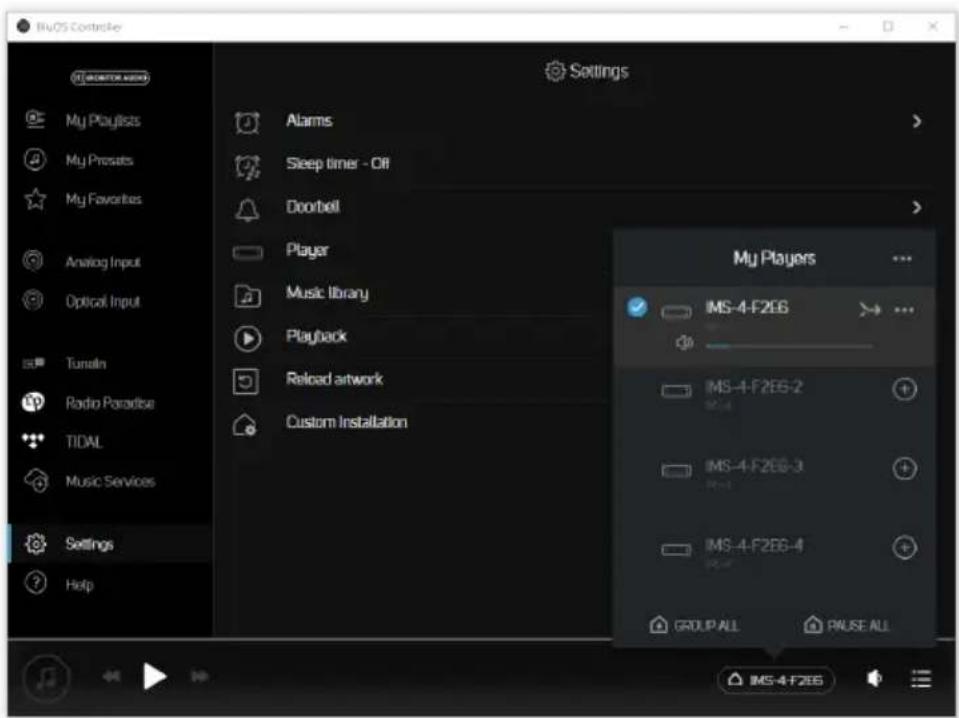Open My Players more options menu
Screen dimensions: 959x718
coord(902,259)
